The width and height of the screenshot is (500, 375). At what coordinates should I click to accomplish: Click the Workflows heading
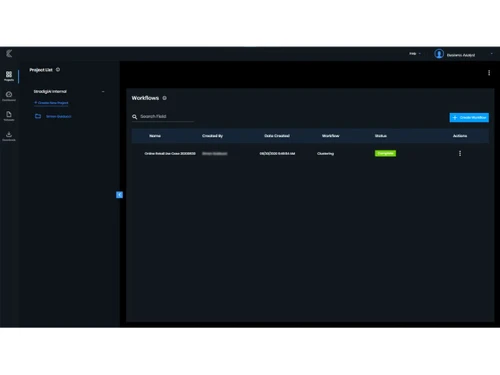pos(145,98)
